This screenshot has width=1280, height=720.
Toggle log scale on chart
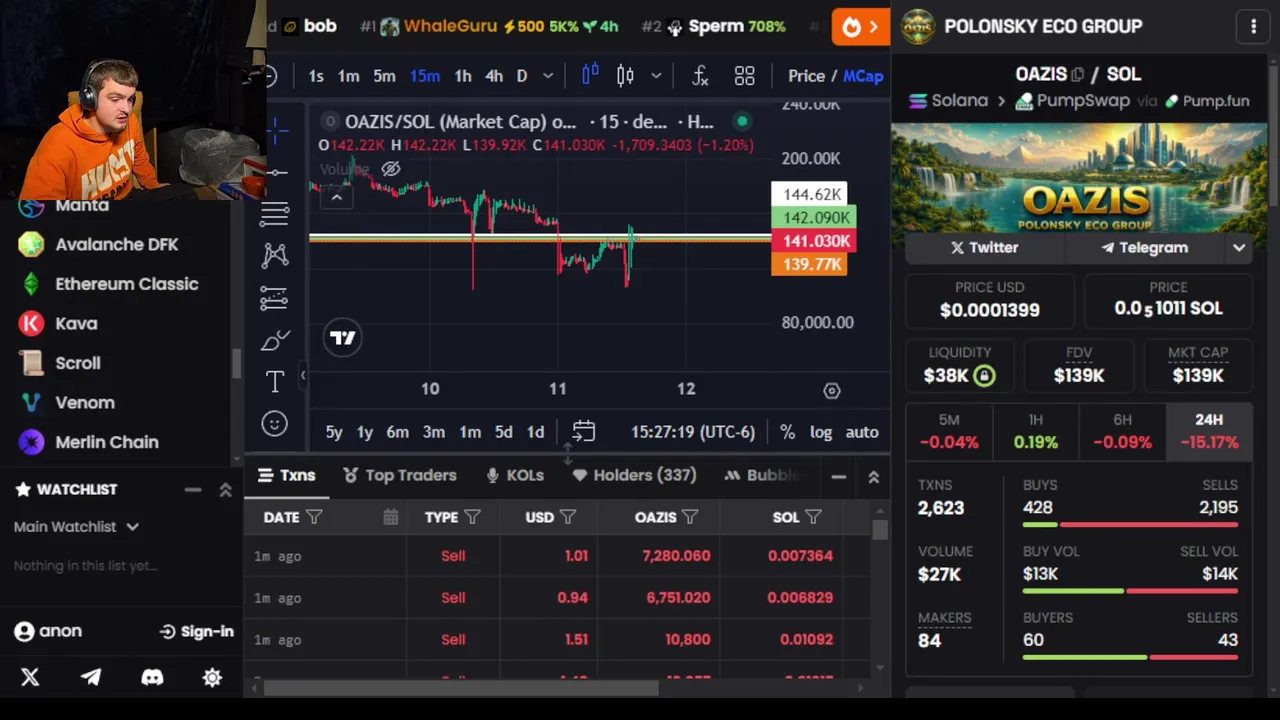tap(821, 432)
